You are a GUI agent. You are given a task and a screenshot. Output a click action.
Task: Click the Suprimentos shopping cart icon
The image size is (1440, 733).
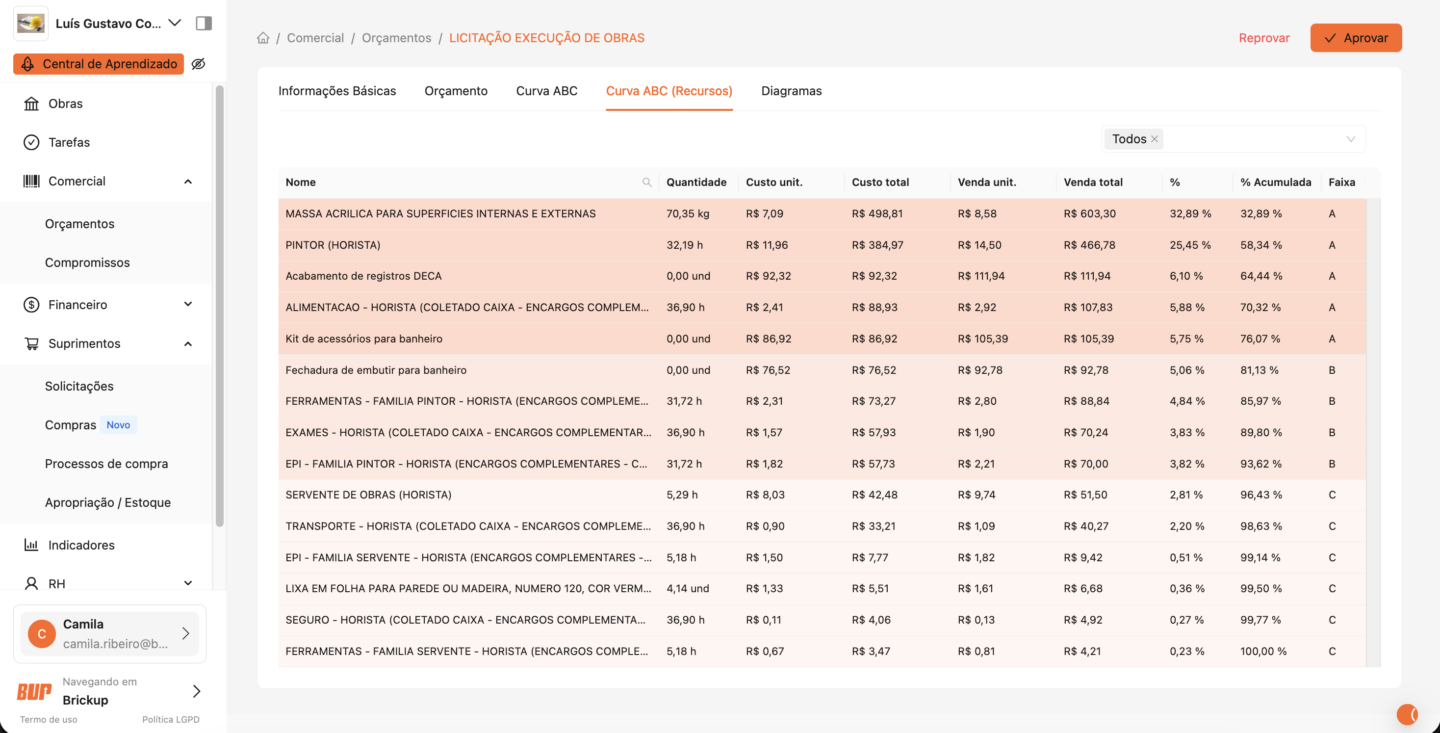(31, 344)
